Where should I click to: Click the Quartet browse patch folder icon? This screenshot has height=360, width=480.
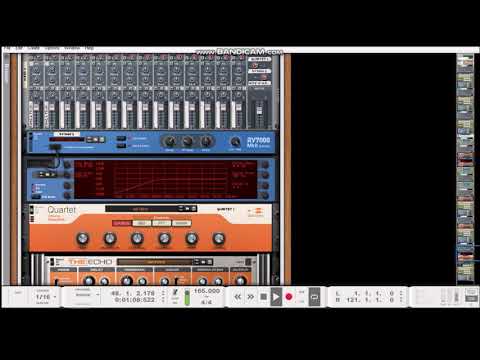tap(187, 209)
